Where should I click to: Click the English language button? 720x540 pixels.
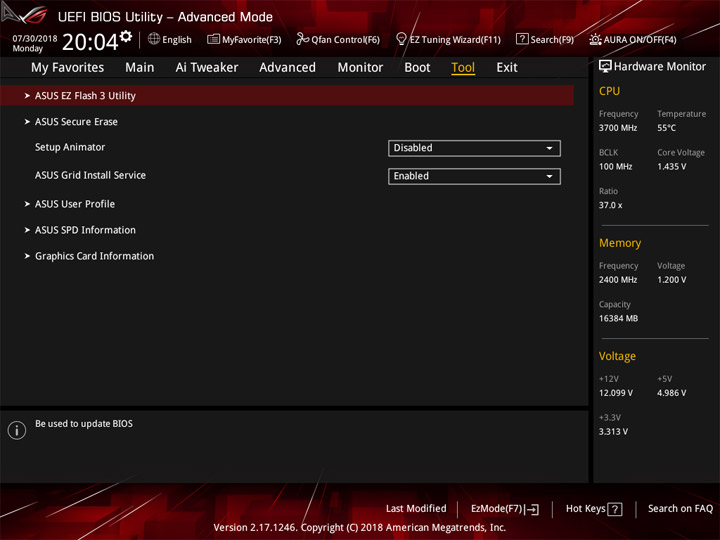point(177,39)
